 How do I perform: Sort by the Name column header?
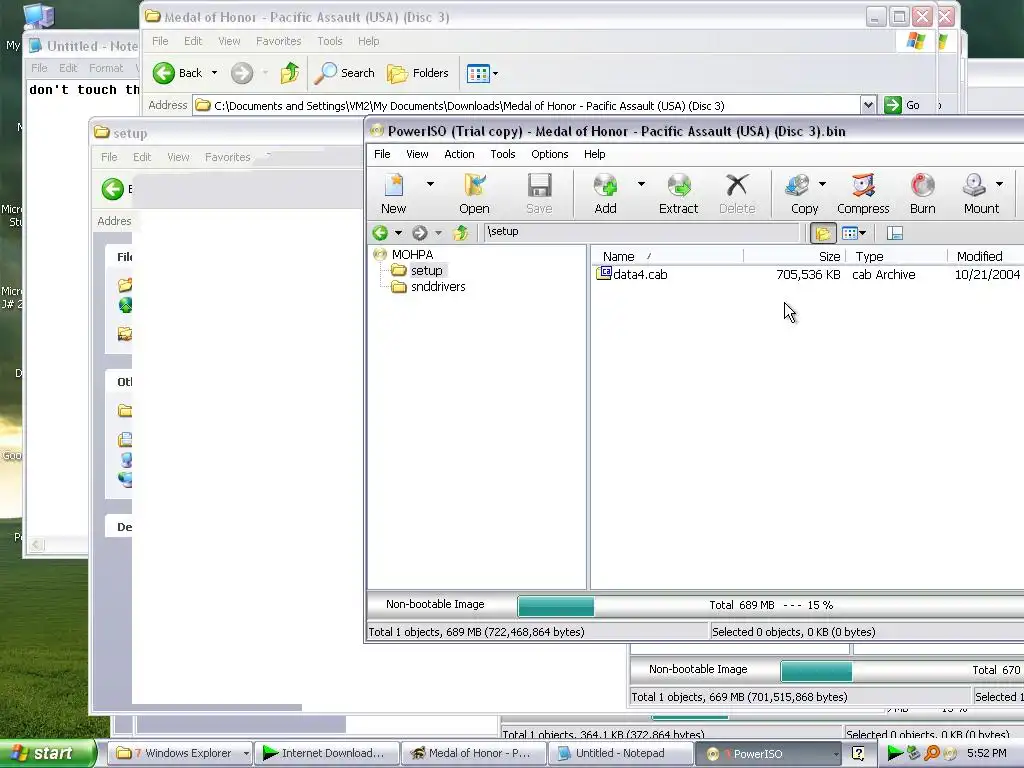coord(666,257)
